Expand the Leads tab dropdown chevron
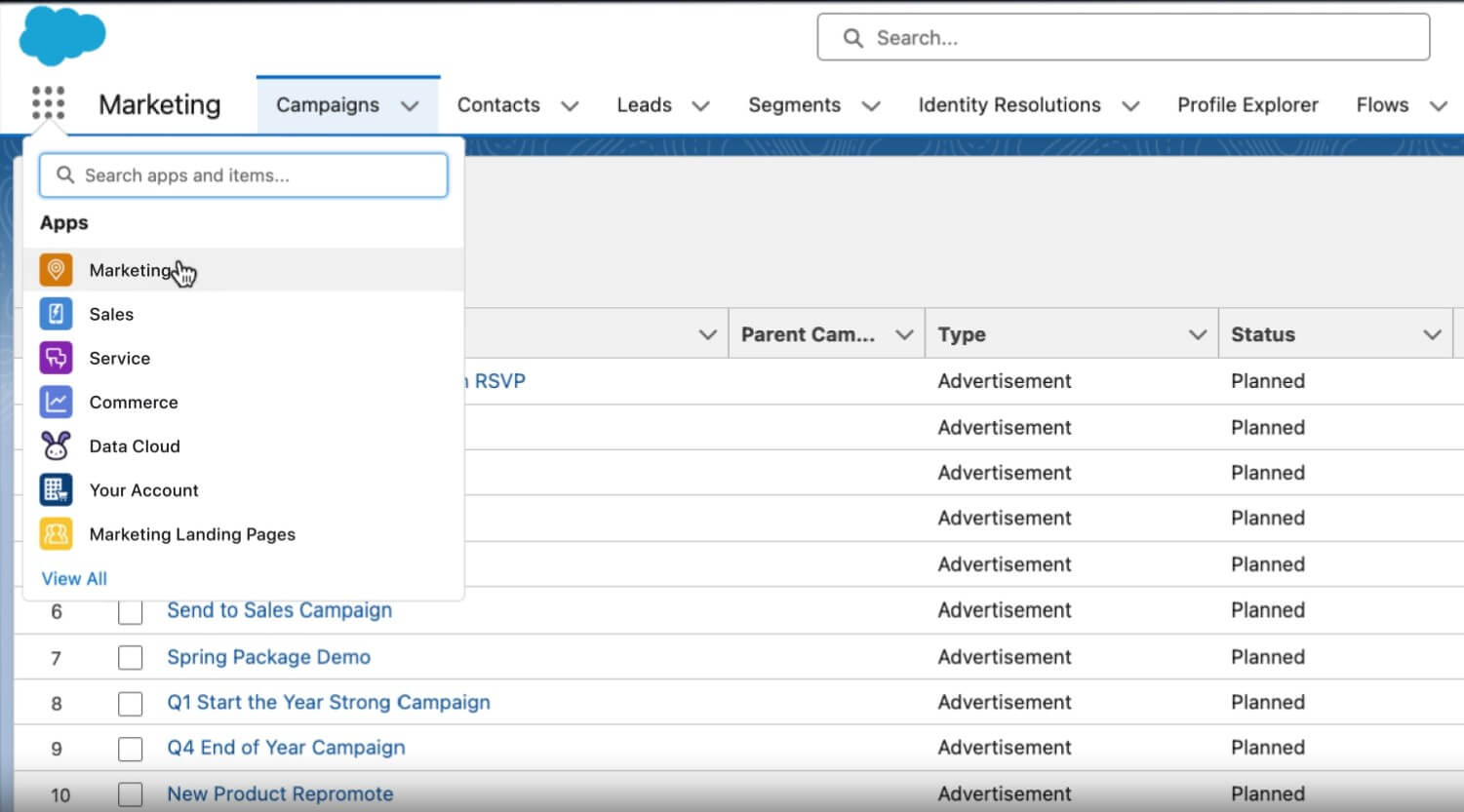Screen dimensions: 1464x812 tap(700, 105)
